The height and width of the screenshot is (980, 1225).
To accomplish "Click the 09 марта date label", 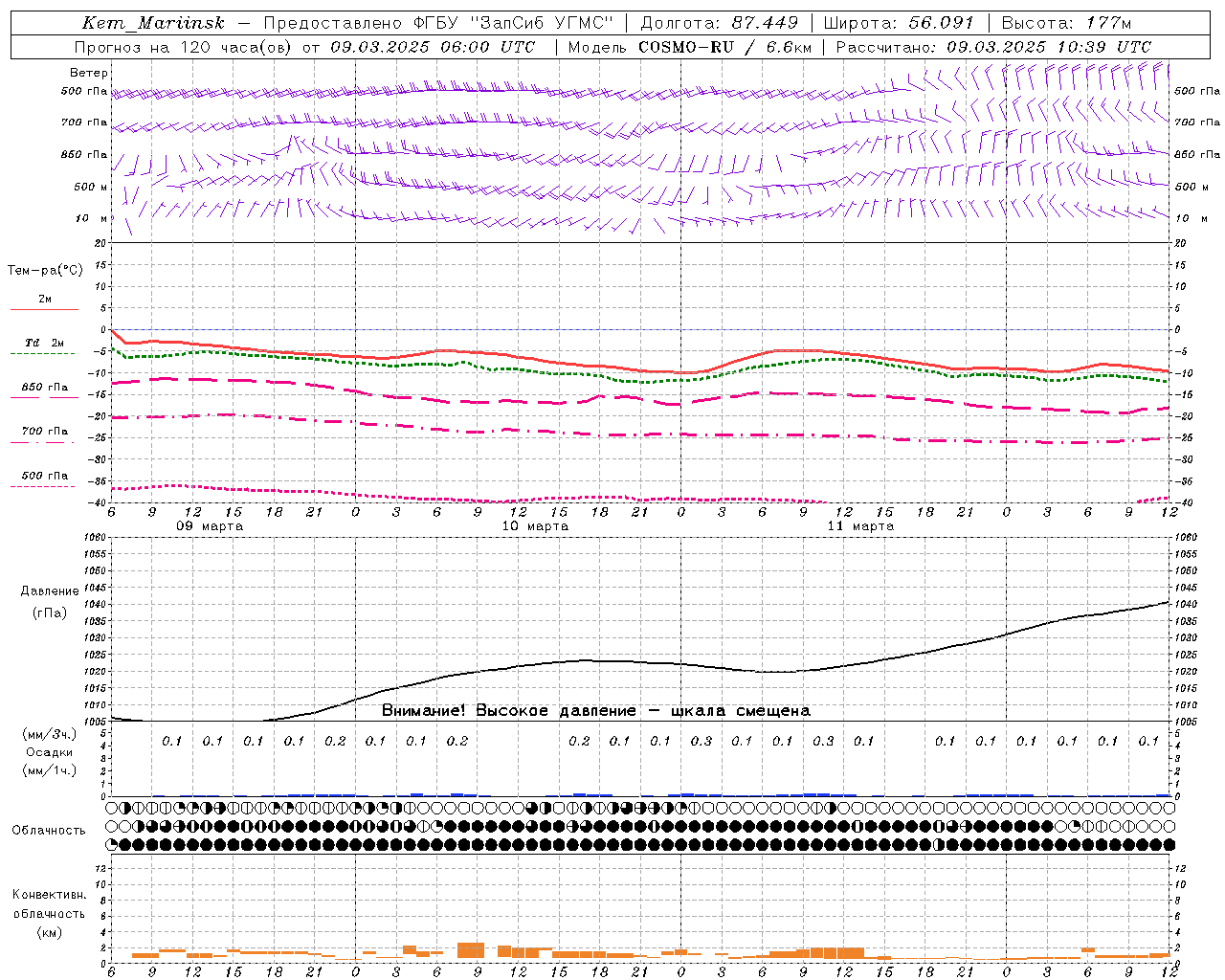I will (x=210, y=526).
